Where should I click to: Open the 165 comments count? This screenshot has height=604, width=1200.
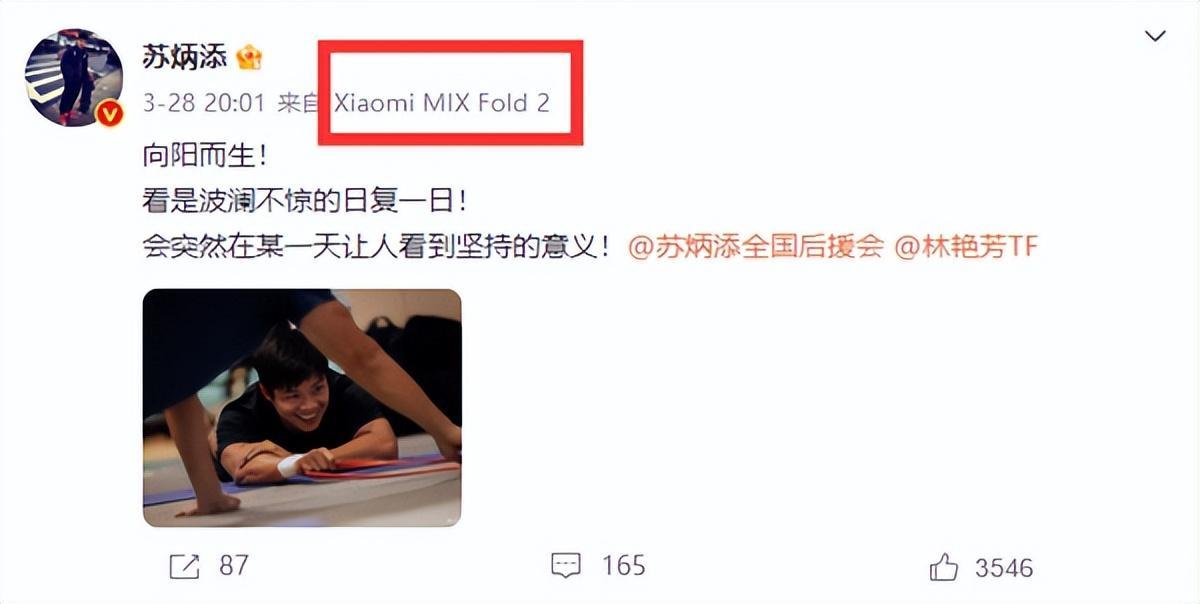pos(623,566)
